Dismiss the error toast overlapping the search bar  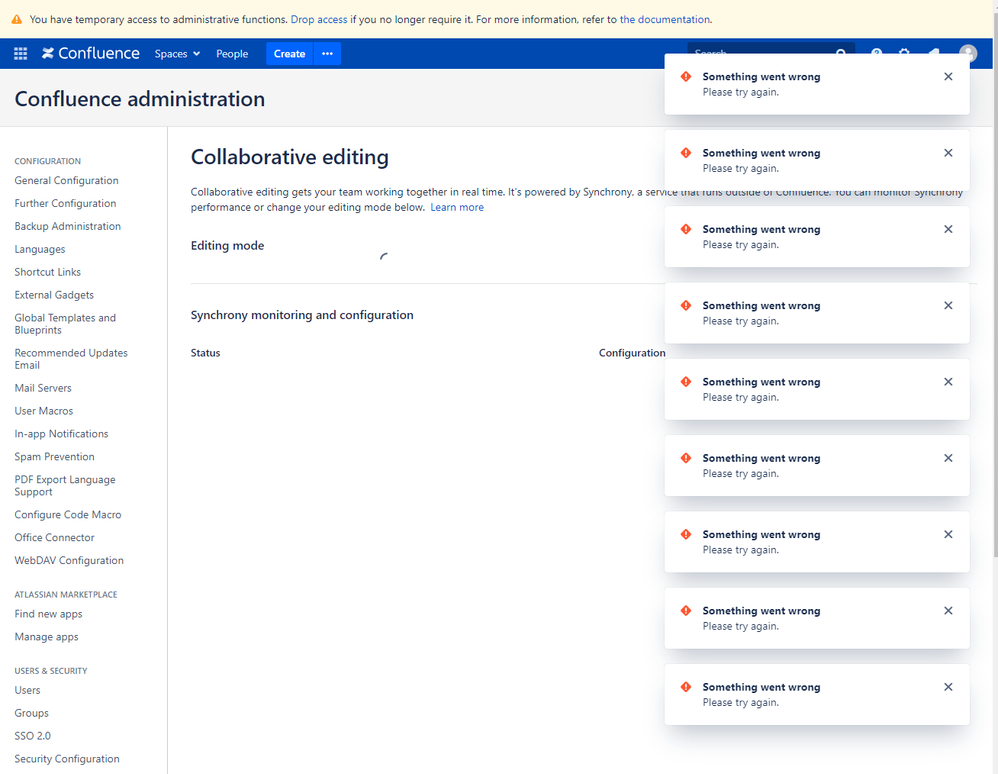[948, 76]
